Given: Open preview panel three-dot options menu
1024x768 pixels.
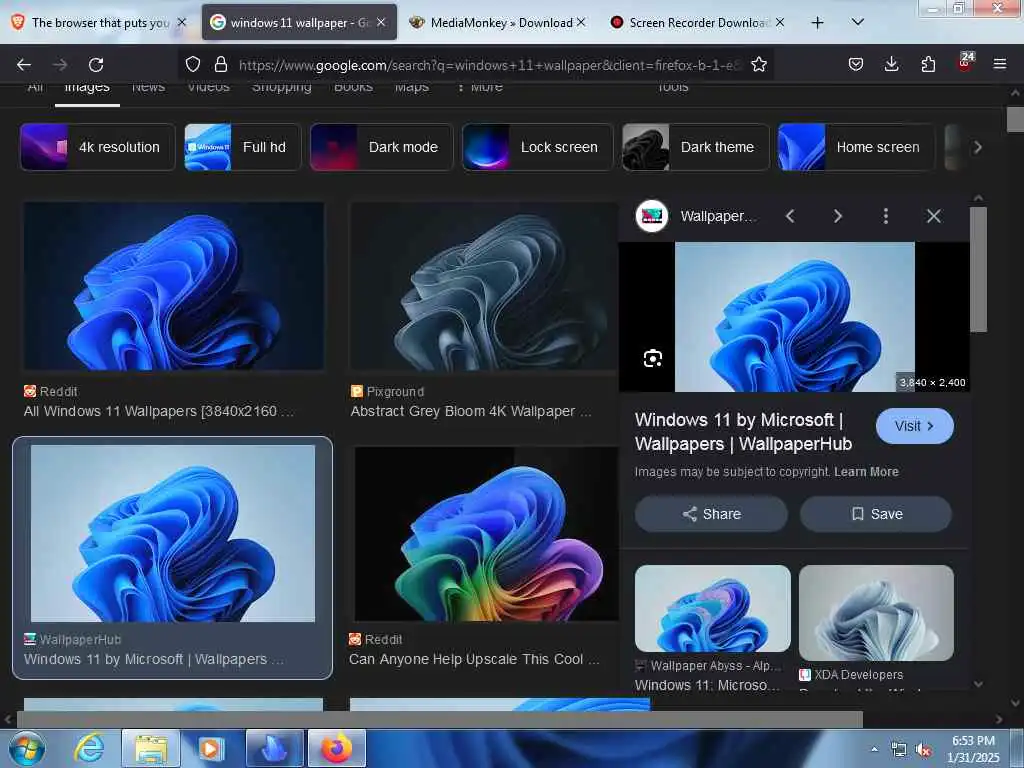Looking at the screenshot, I should click(x=886, y=216).
